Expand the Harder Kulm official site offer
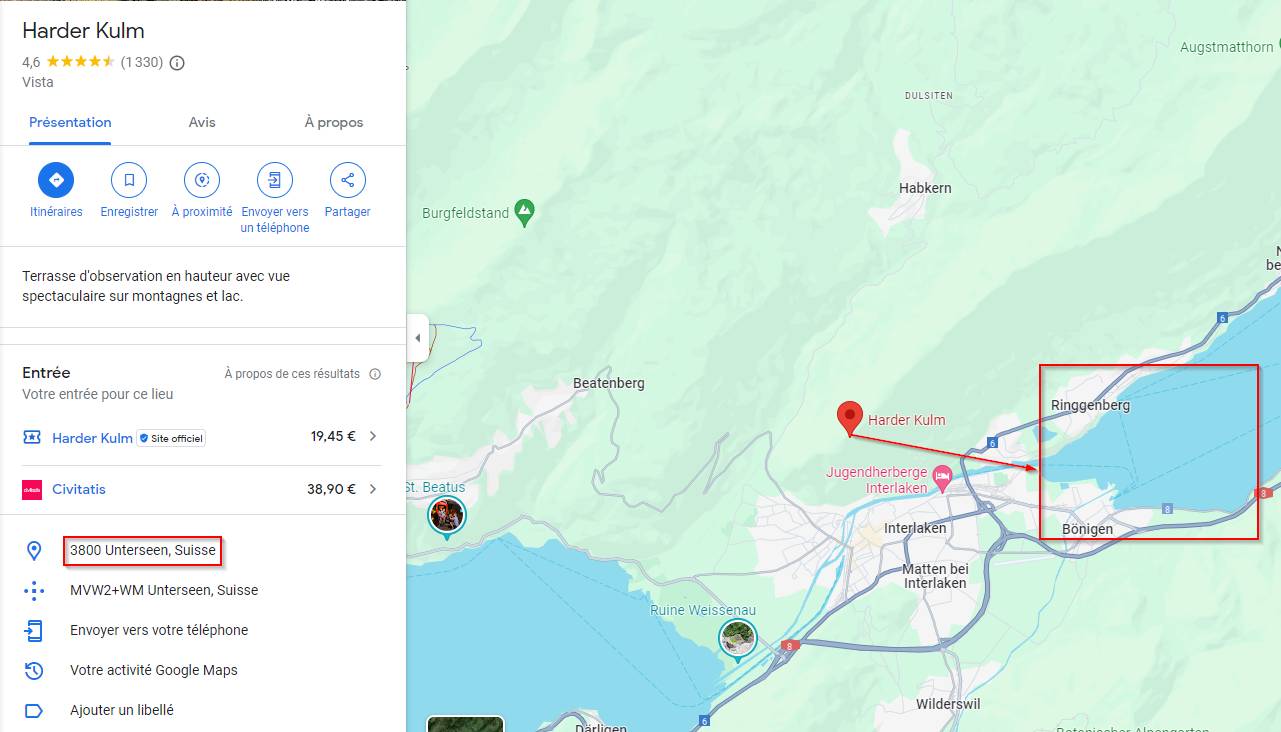 coord(373,436)
